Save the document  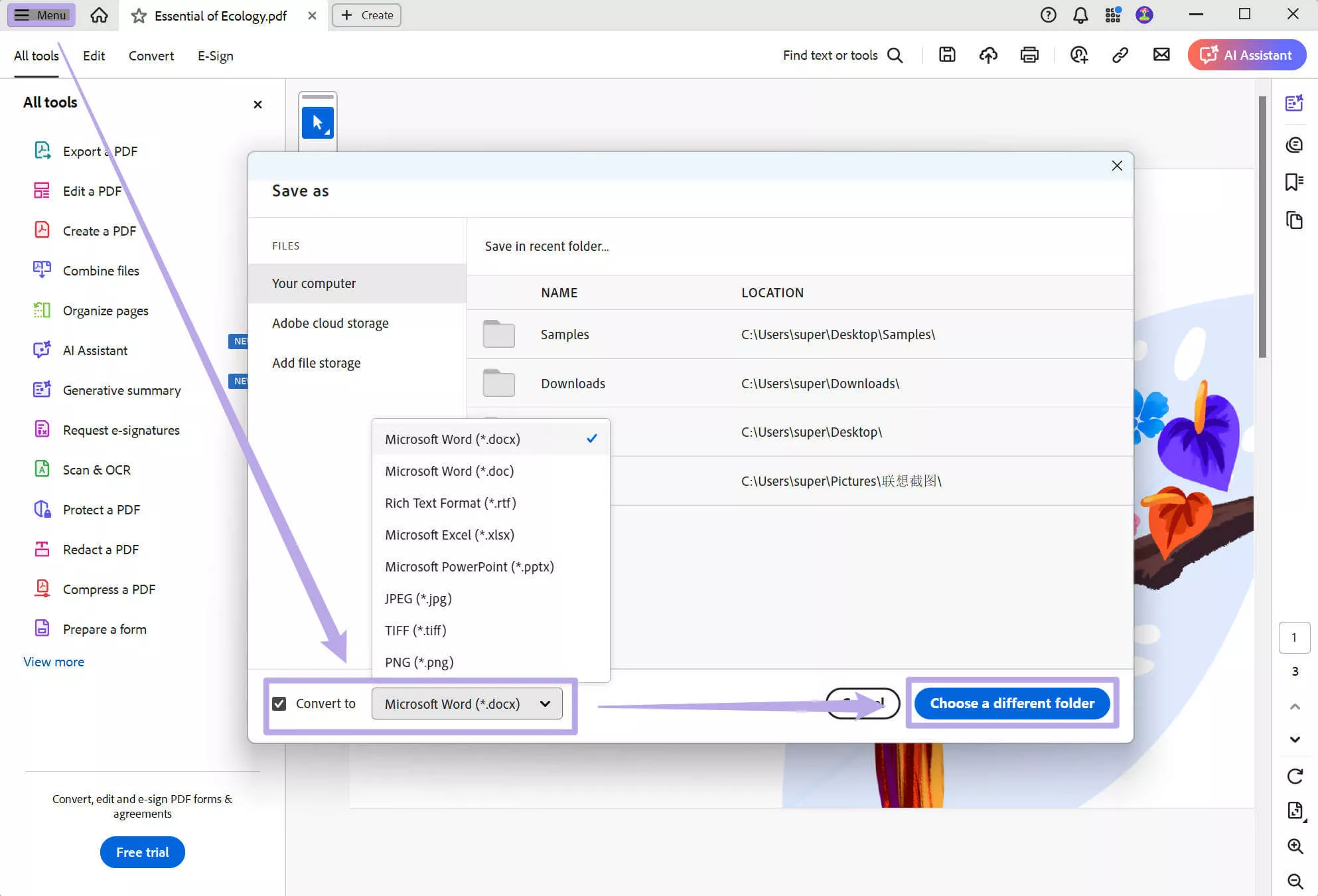click(x=947, y=55)
